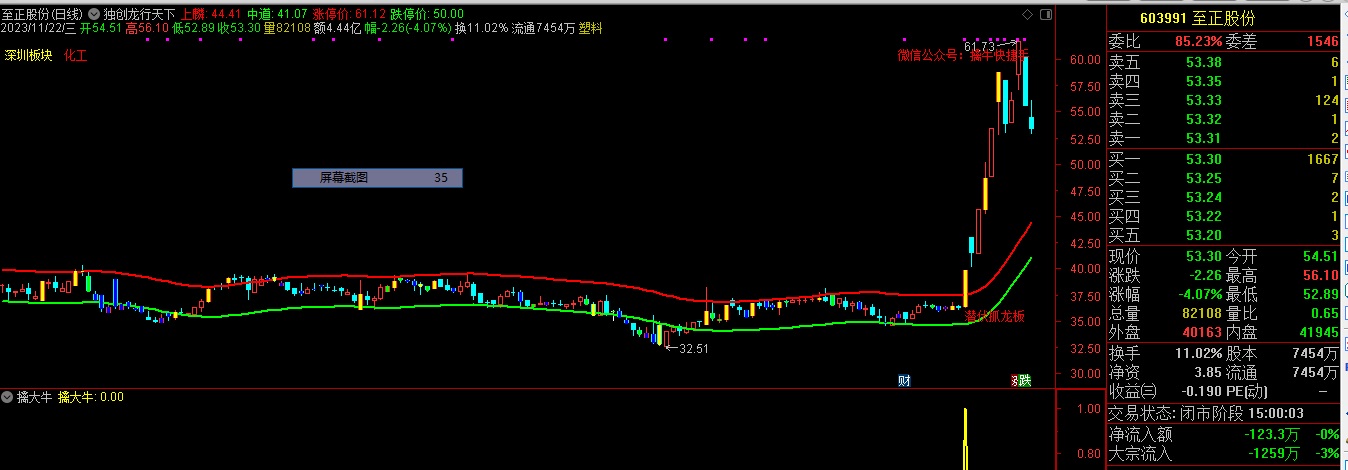Click the 外盘 value 40163
The image size is (1348, 470).
[1200, 332]
